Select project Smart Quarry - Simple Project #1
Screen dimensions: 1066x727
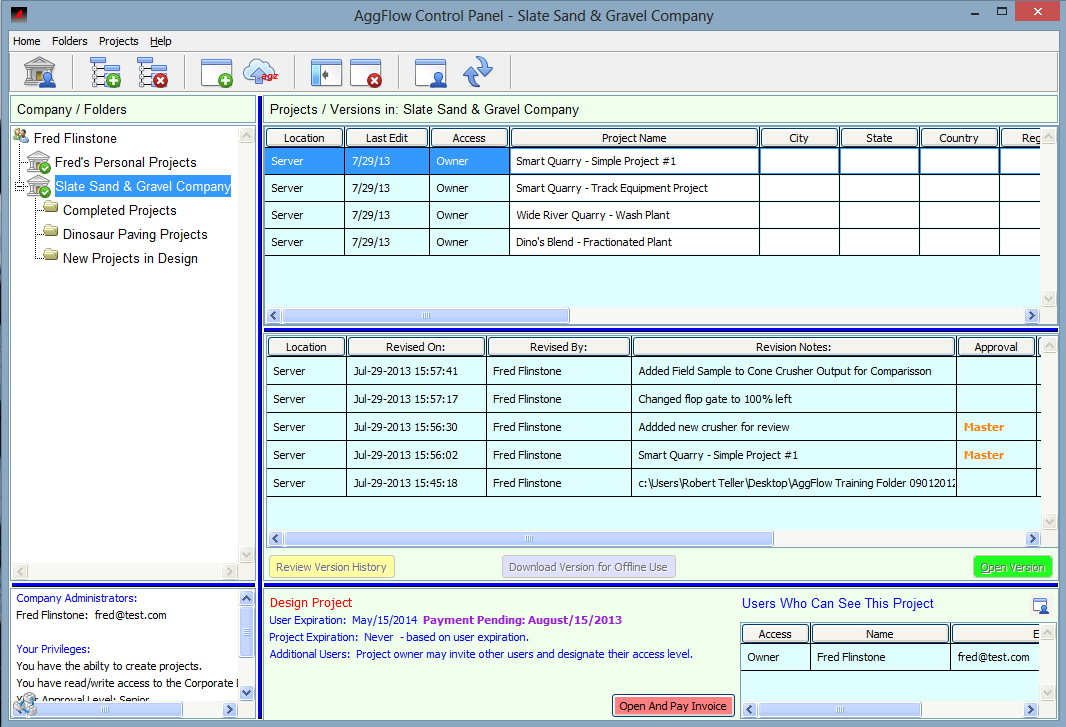pos(652,161)
